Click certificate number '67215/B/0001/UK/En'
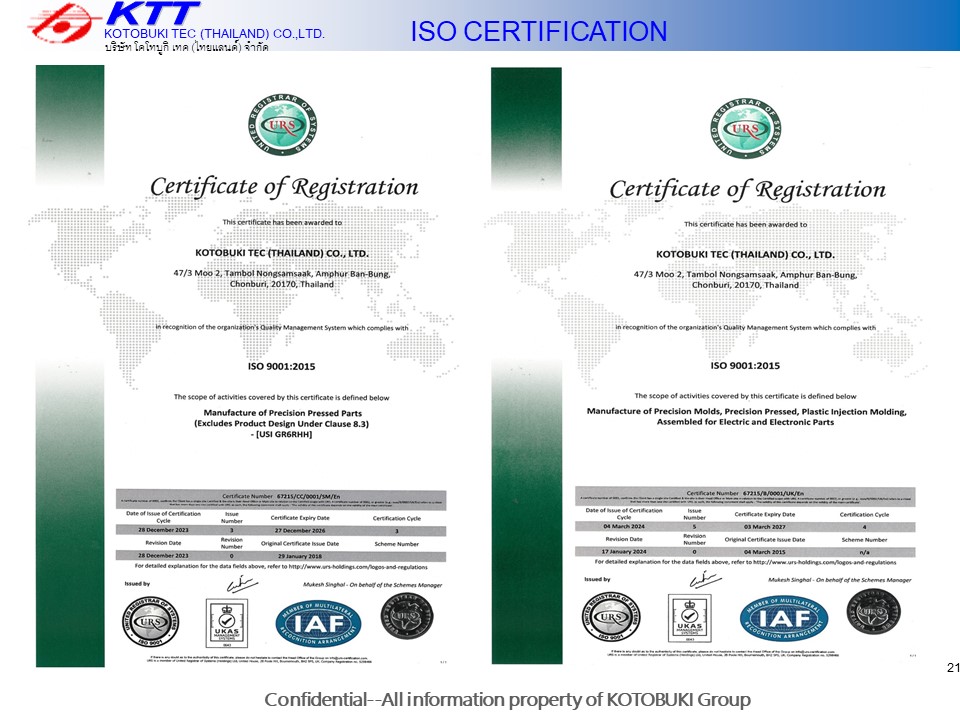Viewport: 960px width, 720px height. pyautogui.click(x=774, y=493)
